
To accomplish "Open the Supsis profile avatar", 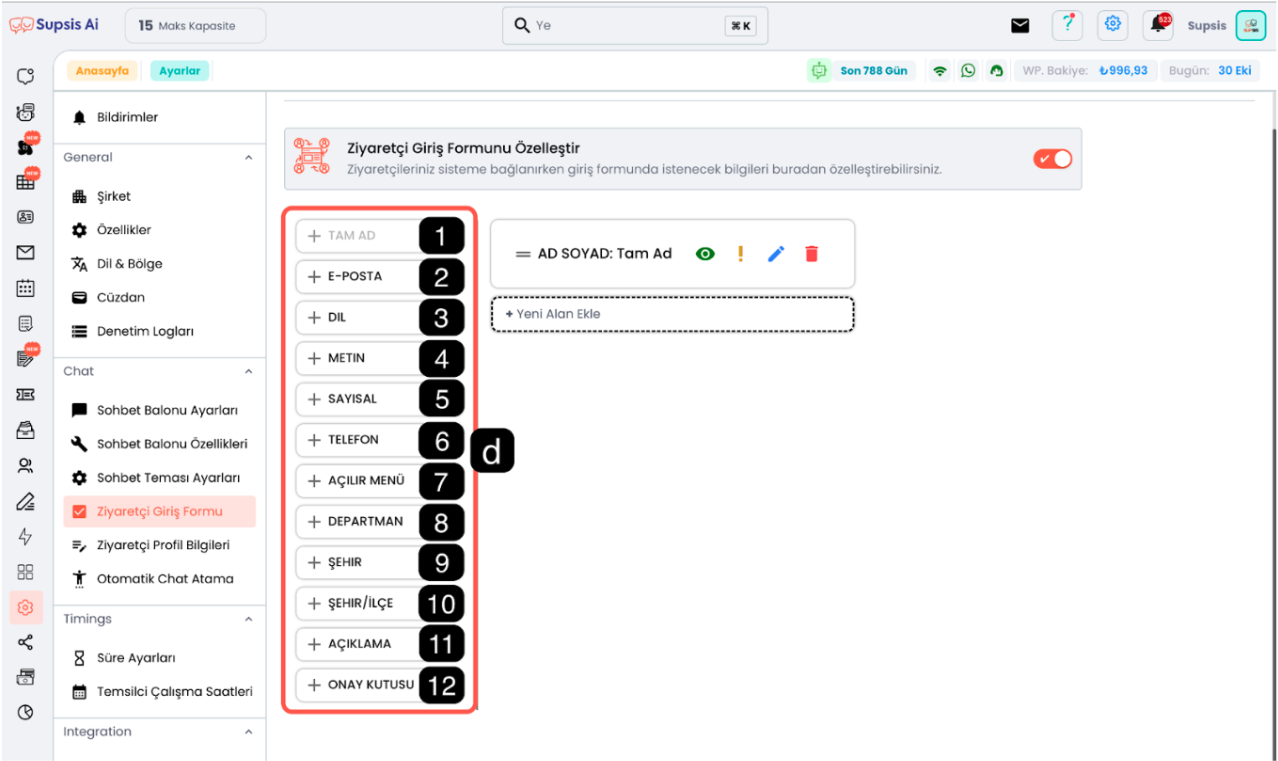I will coord(1250,25).
